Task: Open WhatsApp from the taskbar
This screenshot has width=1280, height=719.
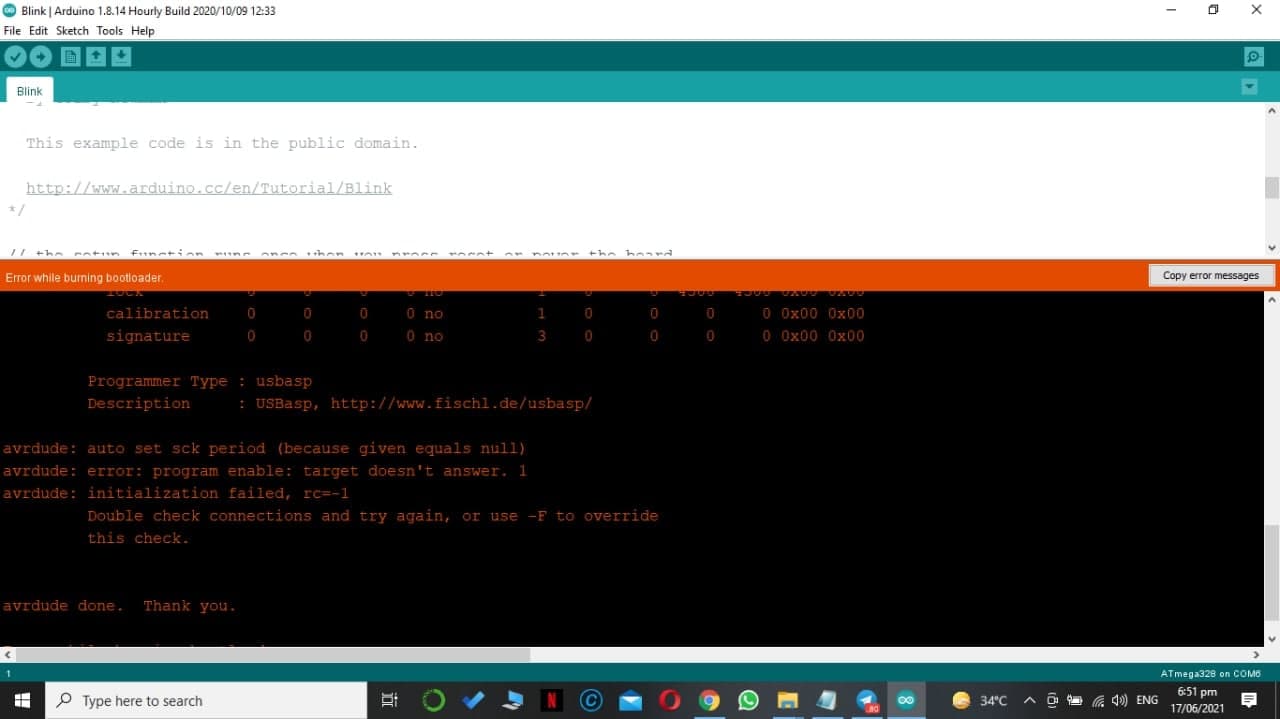Action: coord(748,700)
